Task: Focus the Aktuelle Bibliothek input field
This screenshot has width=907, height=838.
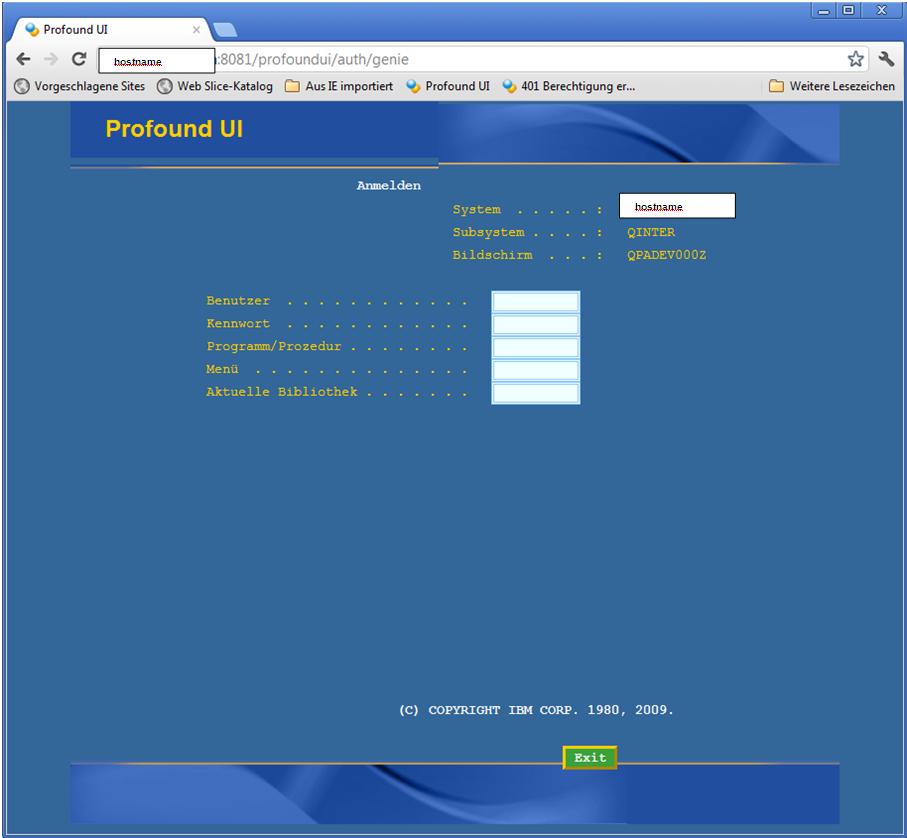Action: [536, 393]
